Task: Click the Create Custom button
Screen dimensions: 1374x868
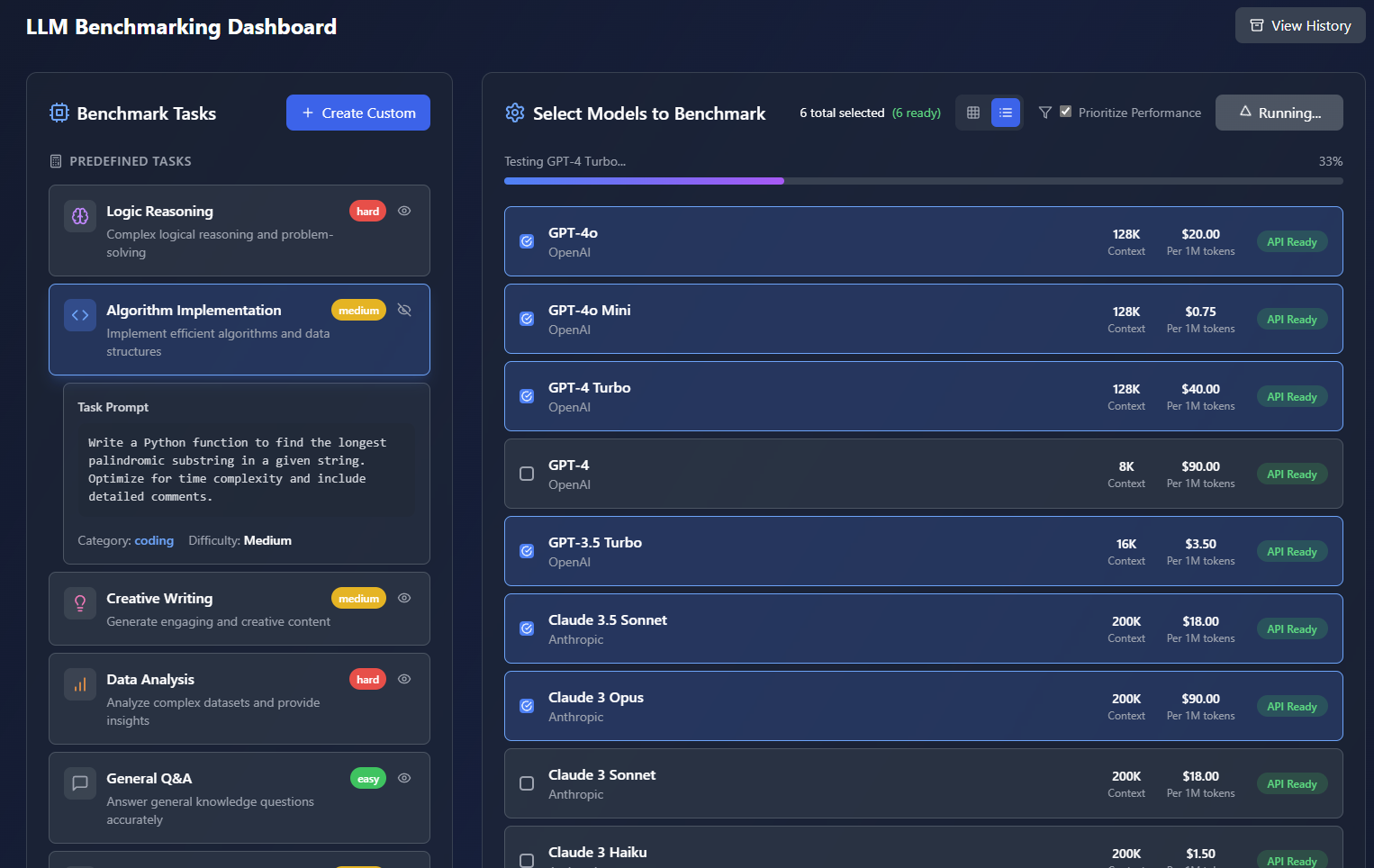Action: [x=358, y=113]
